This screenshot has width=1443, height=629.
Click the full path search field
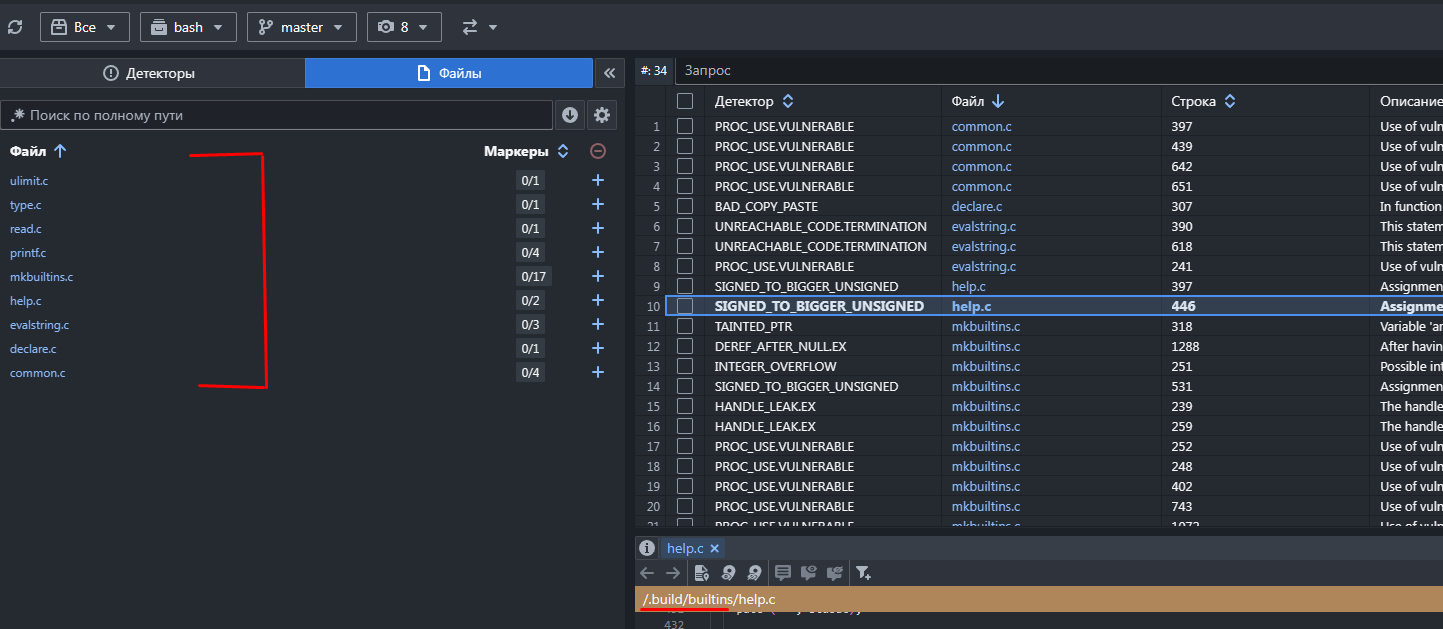[x=277, y=115]
